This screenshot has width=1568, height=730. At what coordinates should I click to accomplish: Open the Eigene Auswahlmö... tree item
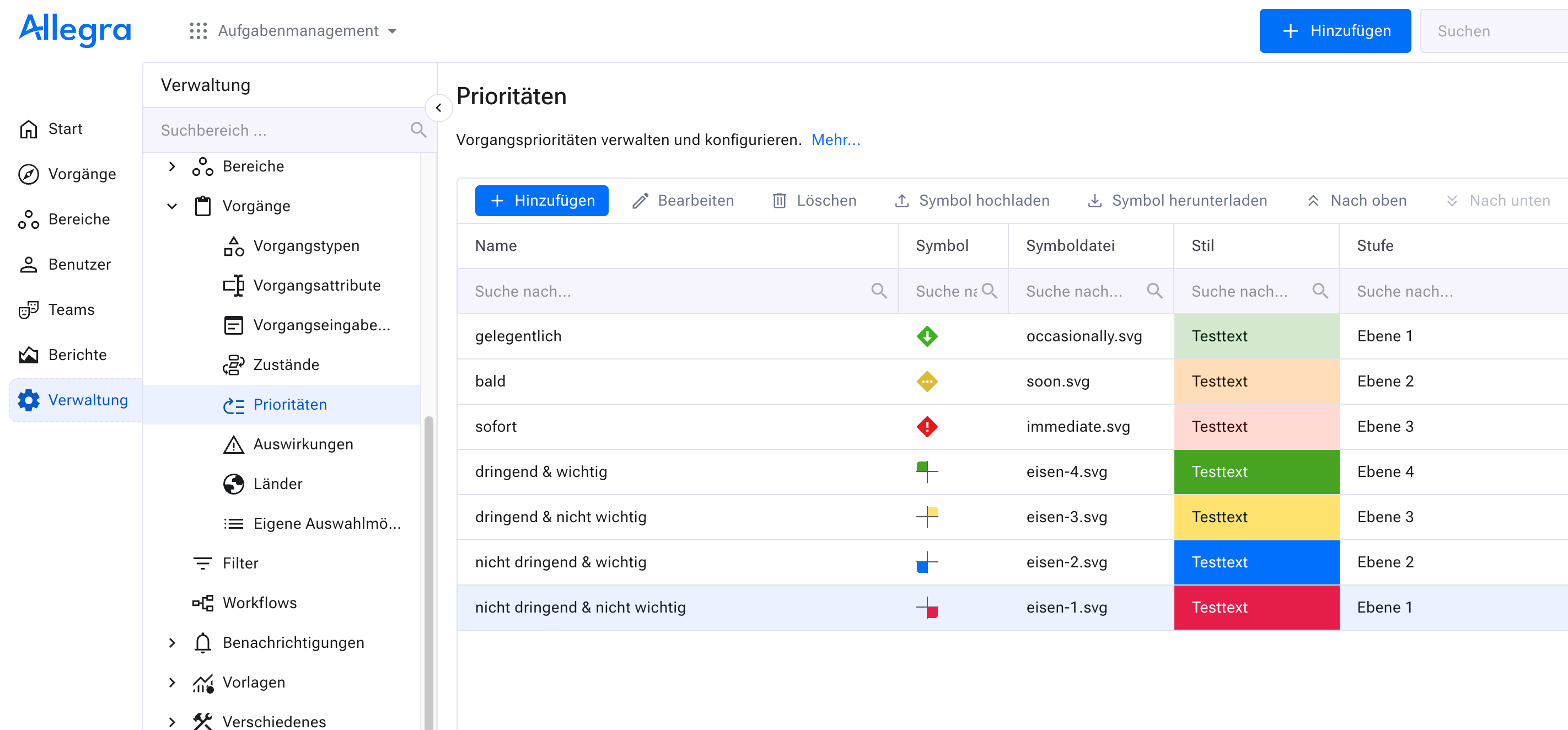[312, 524]
